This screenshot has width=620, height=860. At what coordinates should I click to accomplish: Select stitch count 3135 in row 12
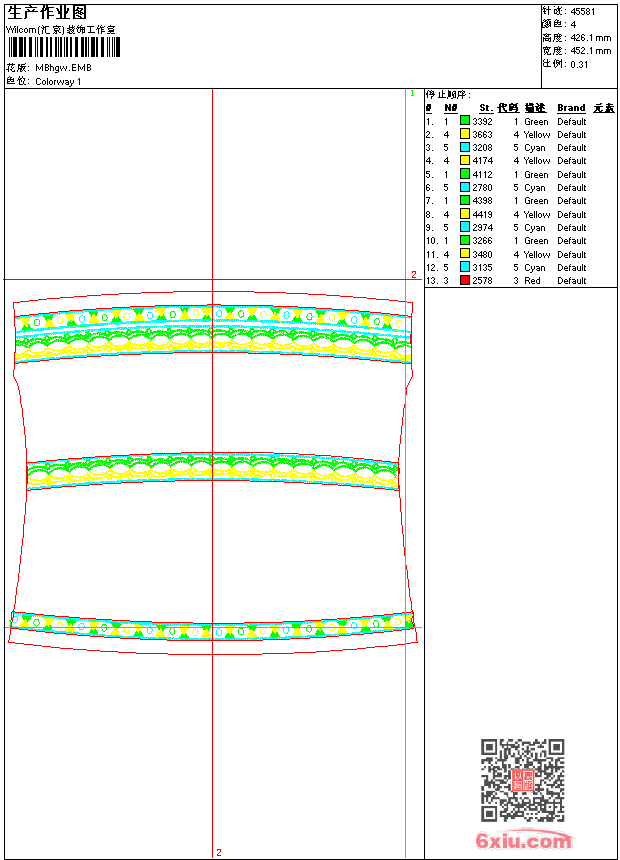click(482, 268)
